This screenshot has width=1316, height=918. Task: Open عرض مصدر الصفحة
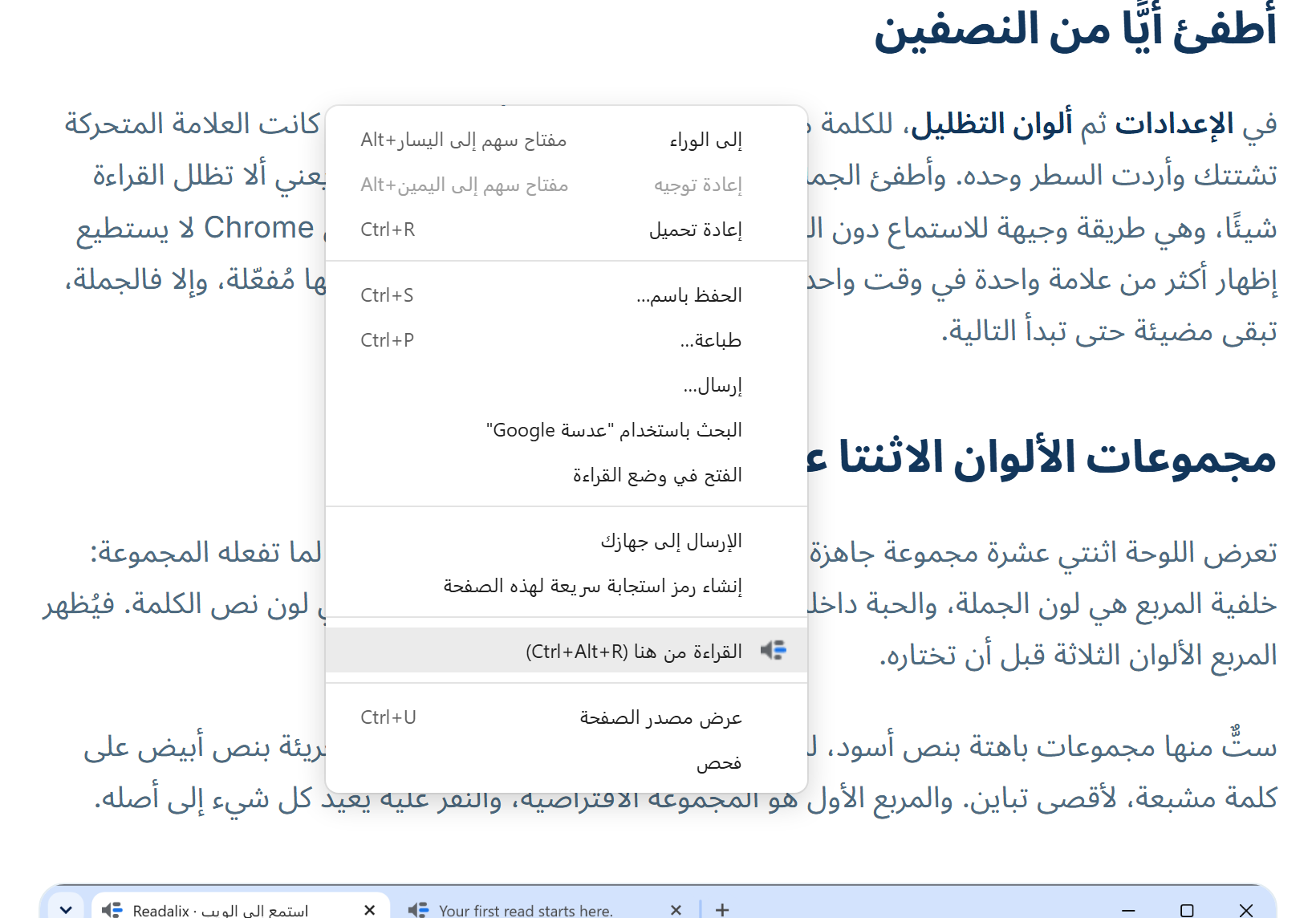coord(566,718)
